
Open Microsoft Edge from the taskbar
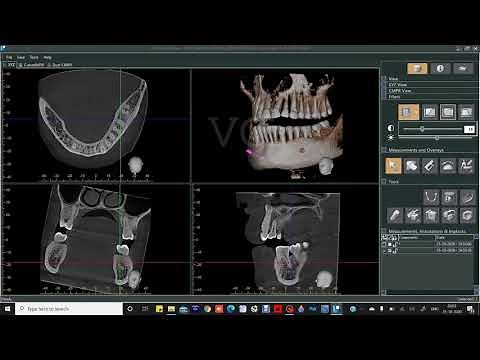231,309
